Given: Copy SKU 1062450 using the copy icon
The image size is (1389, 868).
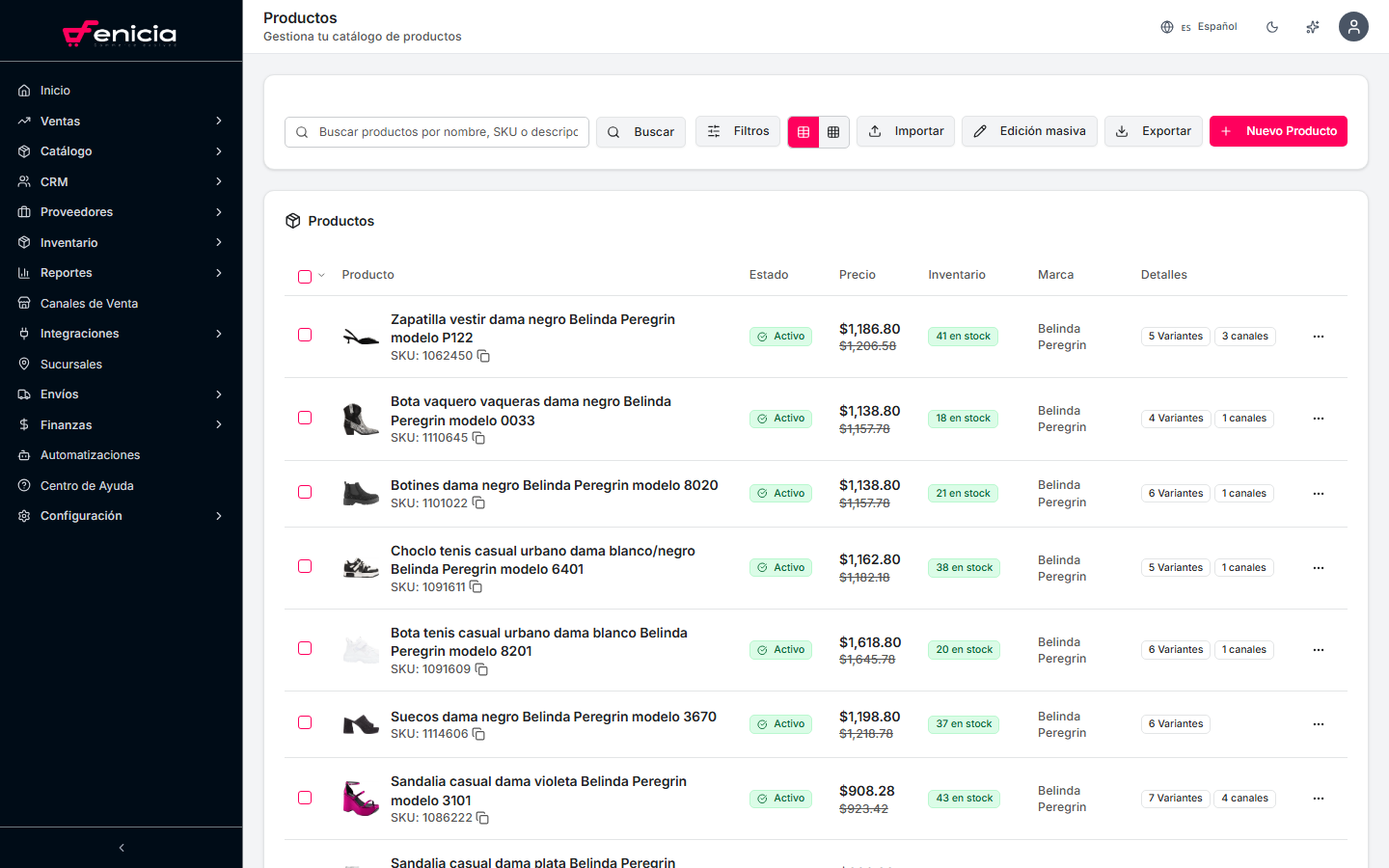Looking at the screenshot, I should (x=483, y=356).
